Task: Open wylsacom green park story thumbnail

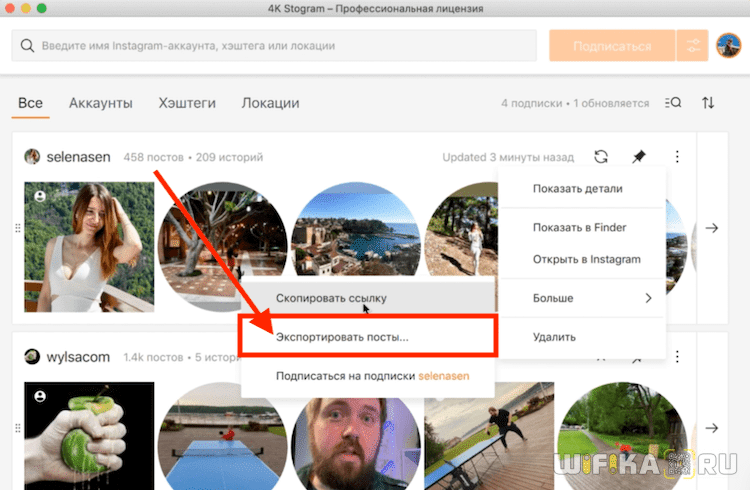Action: tap(622, 436)
